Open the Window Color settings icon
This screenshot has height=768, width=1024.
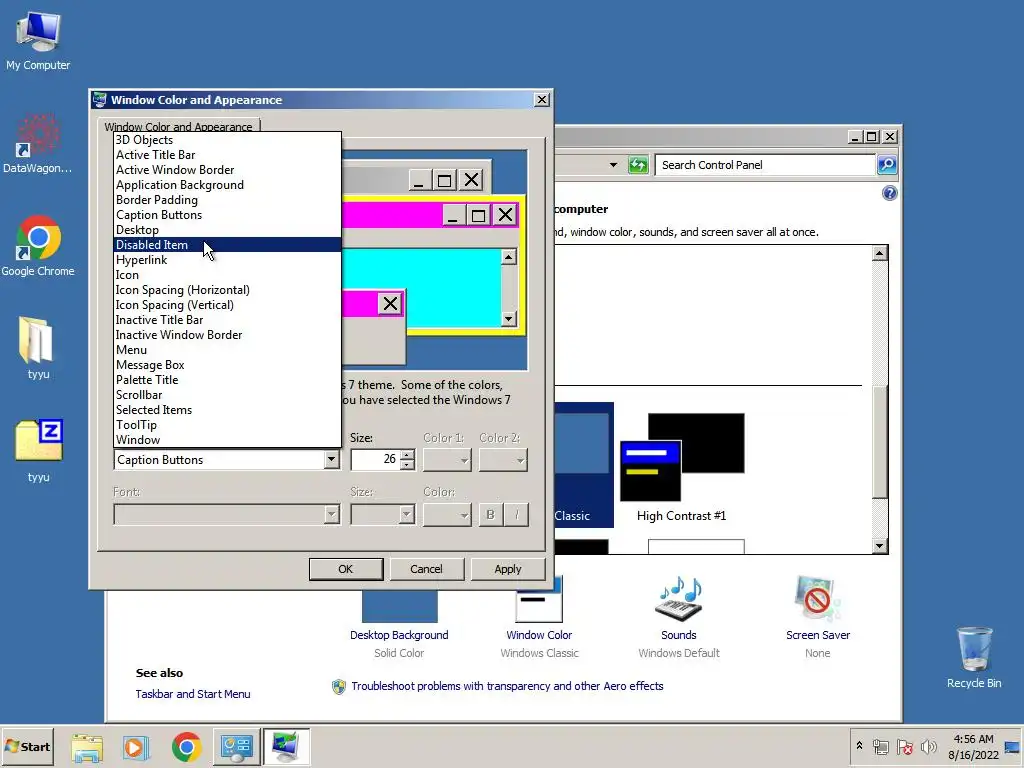(539, 609)
